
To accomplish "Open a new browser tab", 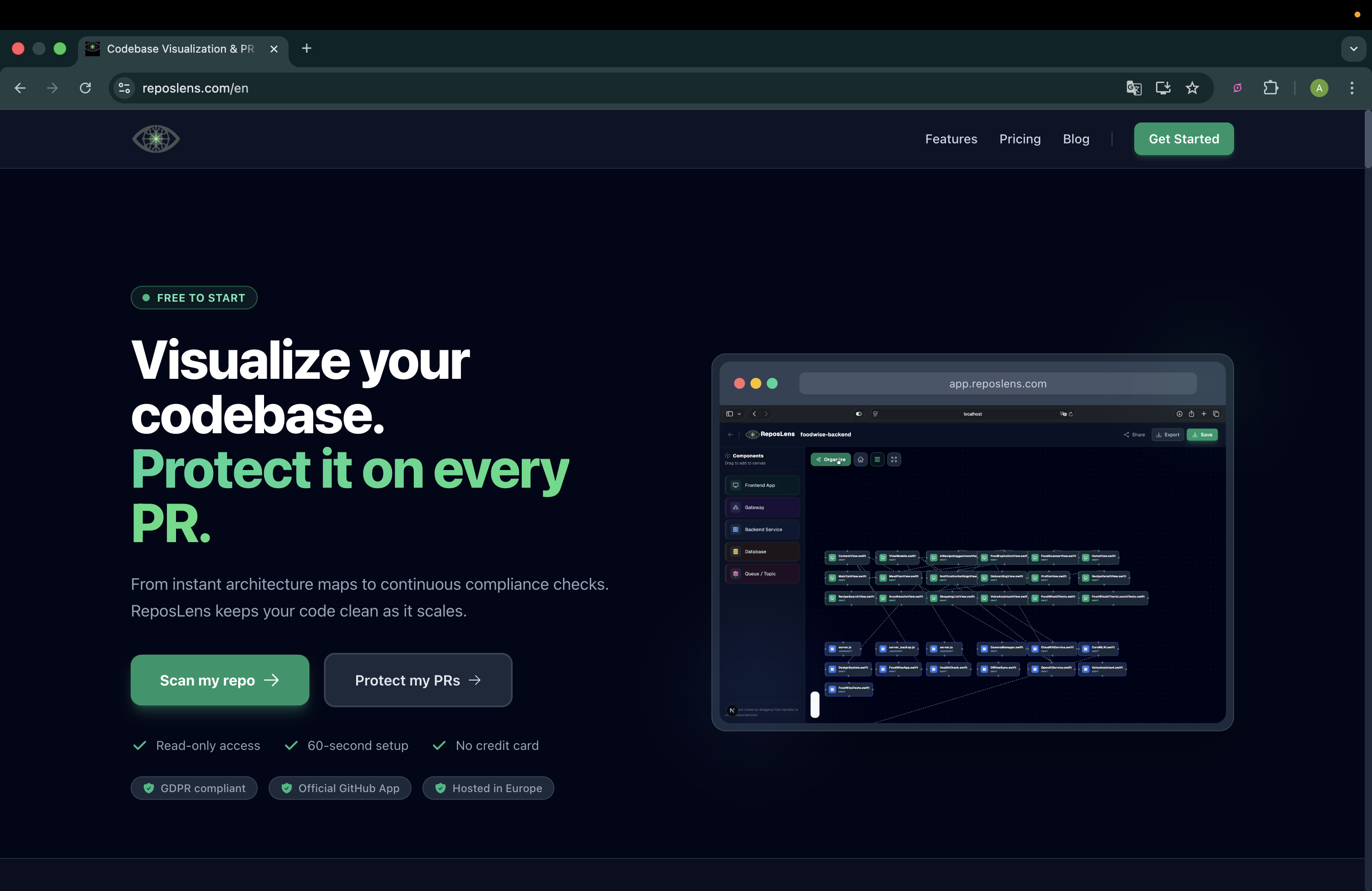I will click(307, 49).
